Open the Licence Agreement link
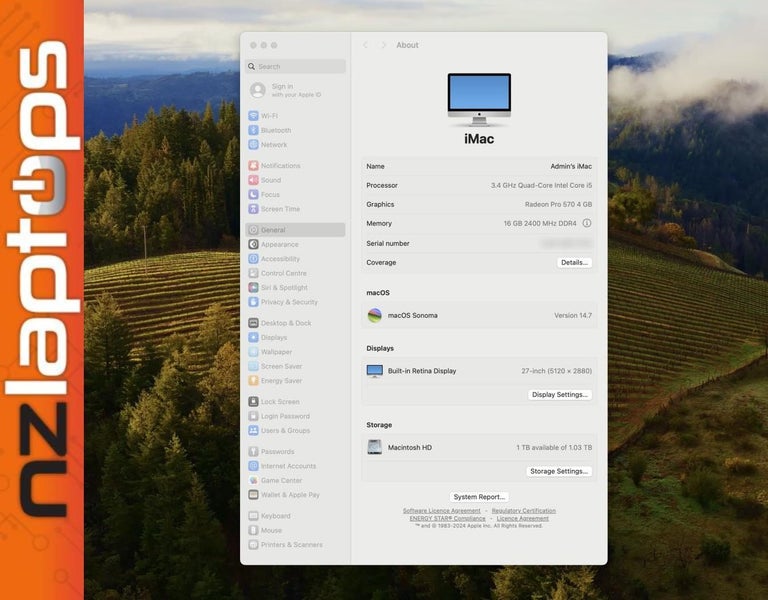768x600 pixels. click(523, 518)
